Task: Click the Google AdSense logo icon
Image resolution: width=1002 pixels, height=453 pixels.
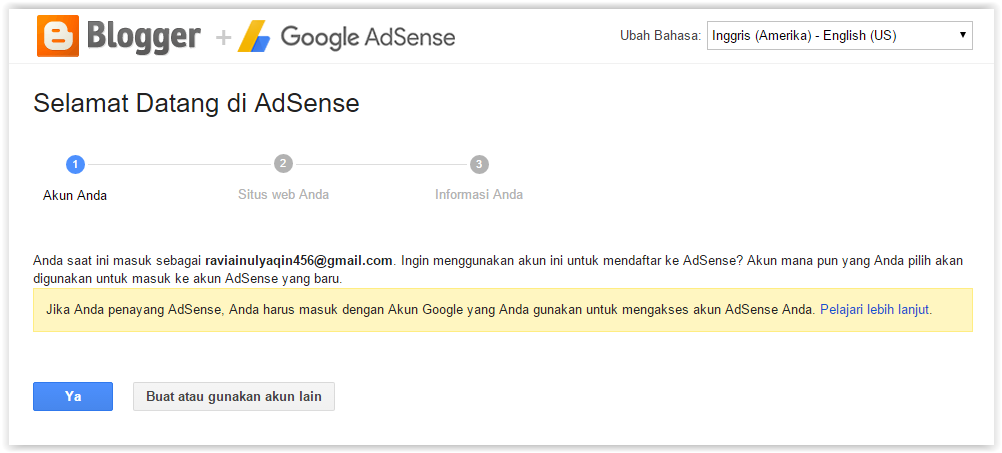Action: (254, 36)
